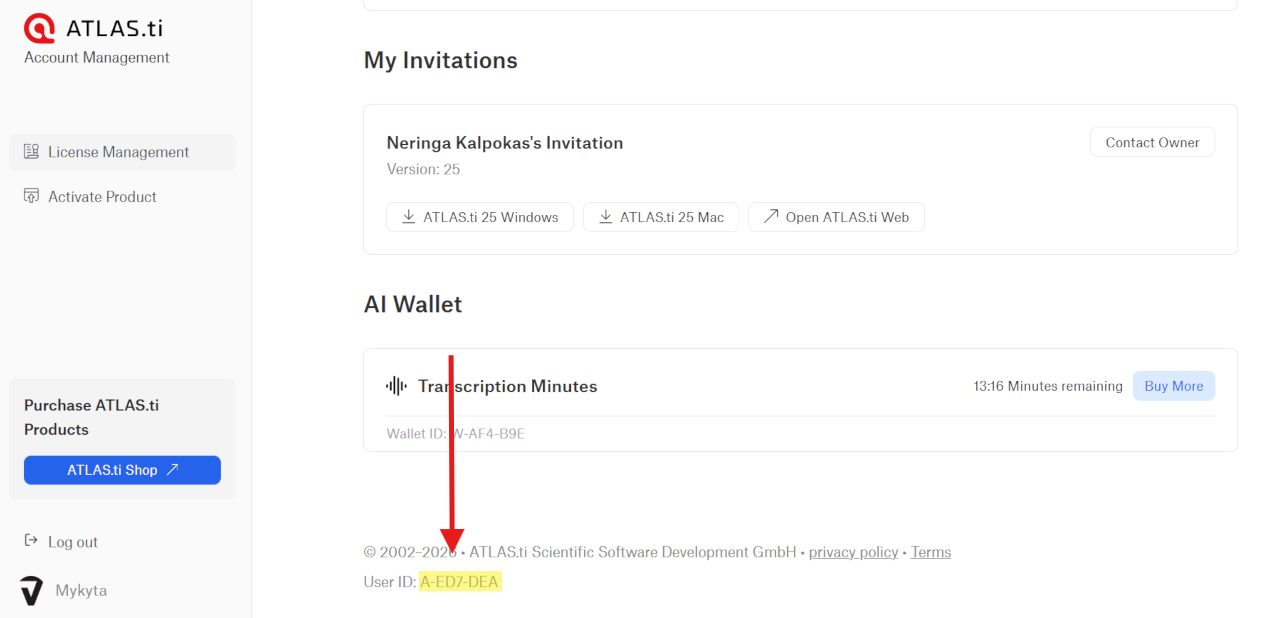Click the ATLAS.ti brand name text
The width and height of the screenshot is (1262, 618).
[x=114, y=28]
